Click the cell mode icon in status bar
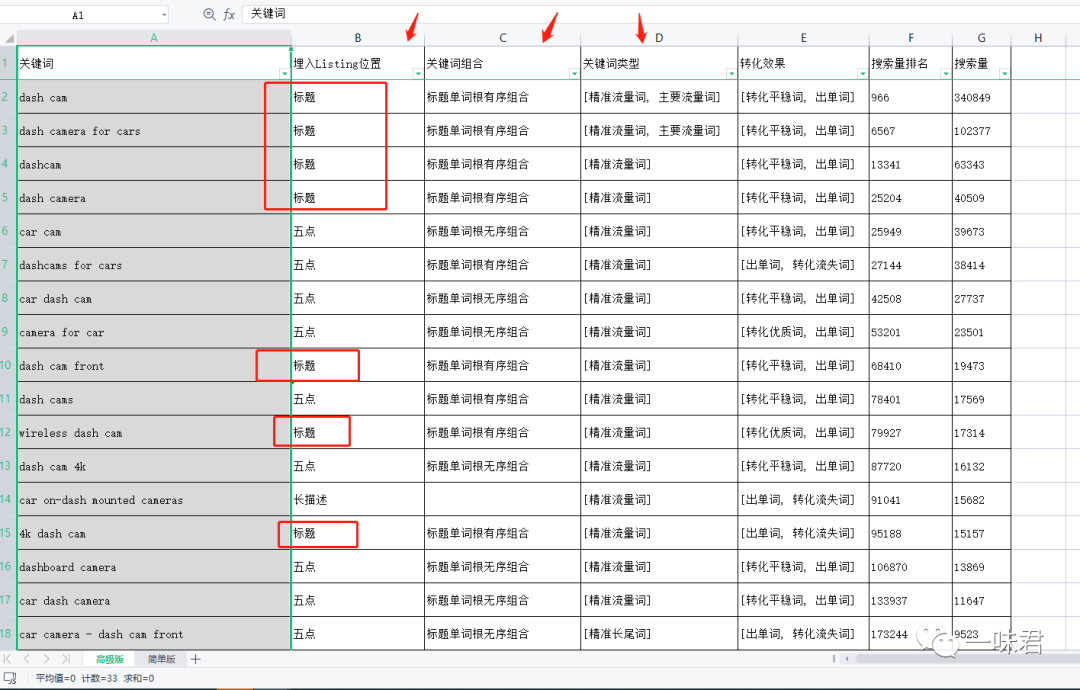Viewport: 1080px width, 690px height. coord(11,677)
